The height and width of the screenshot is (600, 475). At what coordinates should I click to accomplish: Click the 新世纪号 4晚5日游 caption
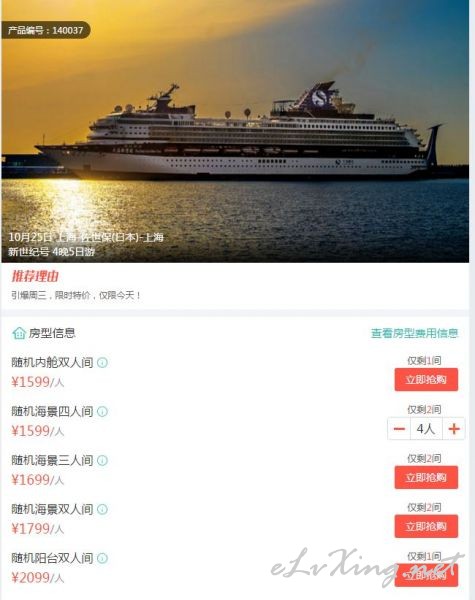[x=51, y=252]
